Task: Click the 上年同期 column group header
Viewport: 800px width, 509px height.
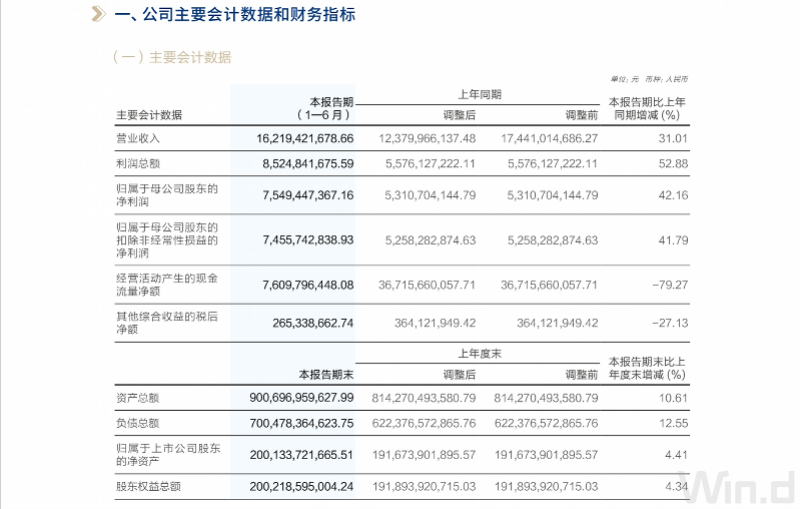Action: [x=479, y=94]
